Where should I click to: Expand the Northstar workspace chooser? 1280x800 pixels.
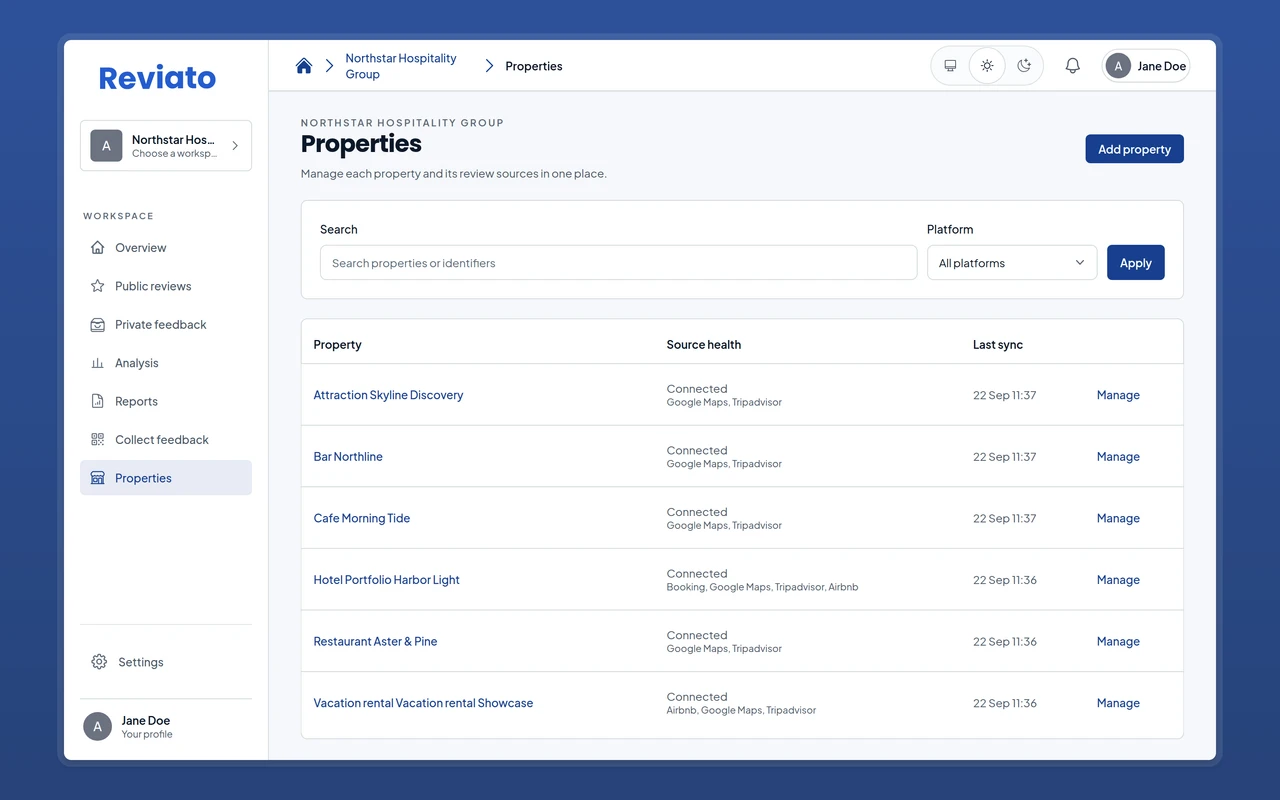pyautogui.click(x=166, y=146)
